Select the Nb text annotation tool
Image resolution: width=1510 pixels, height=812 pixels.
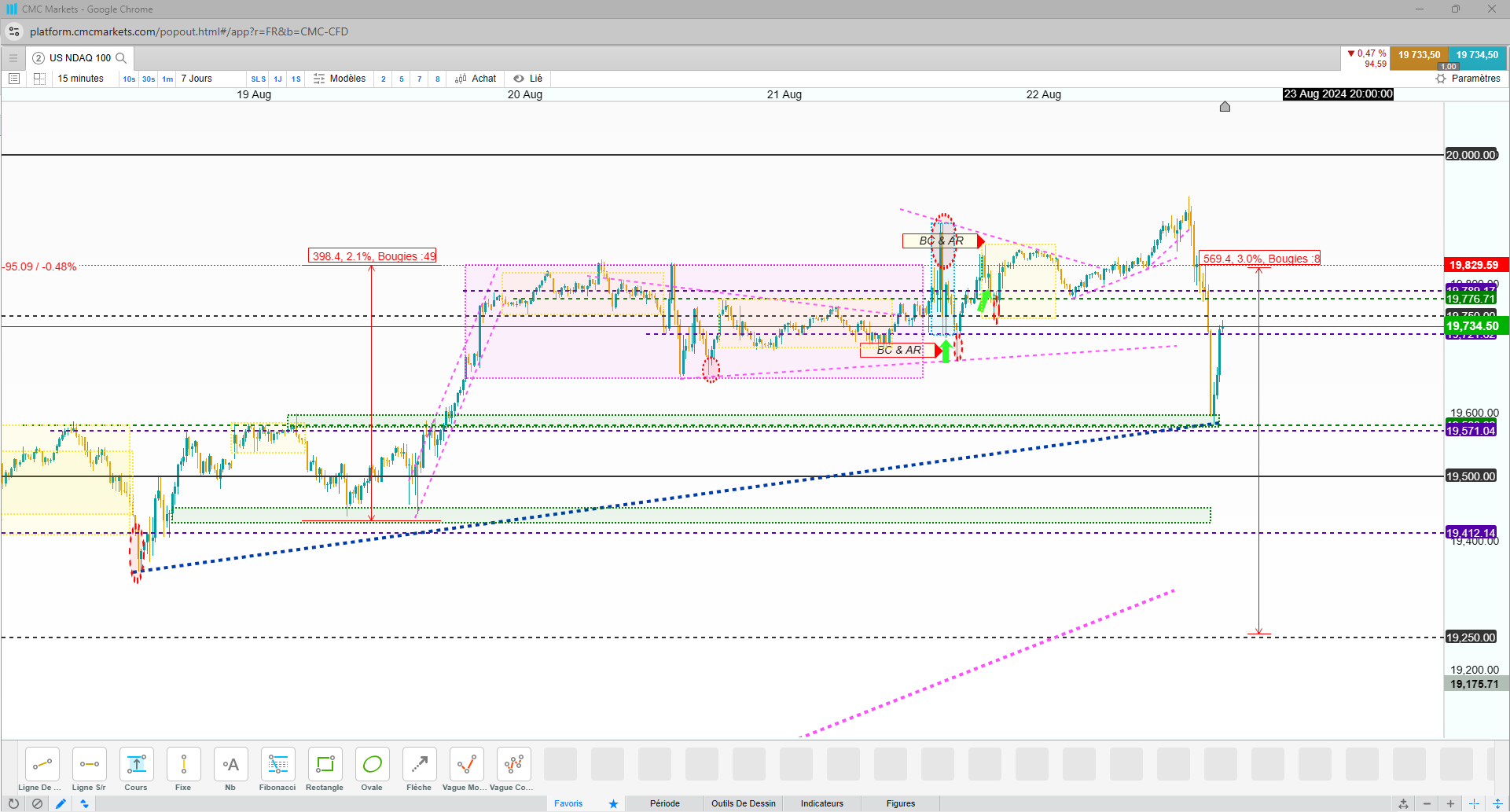[230, 770]
